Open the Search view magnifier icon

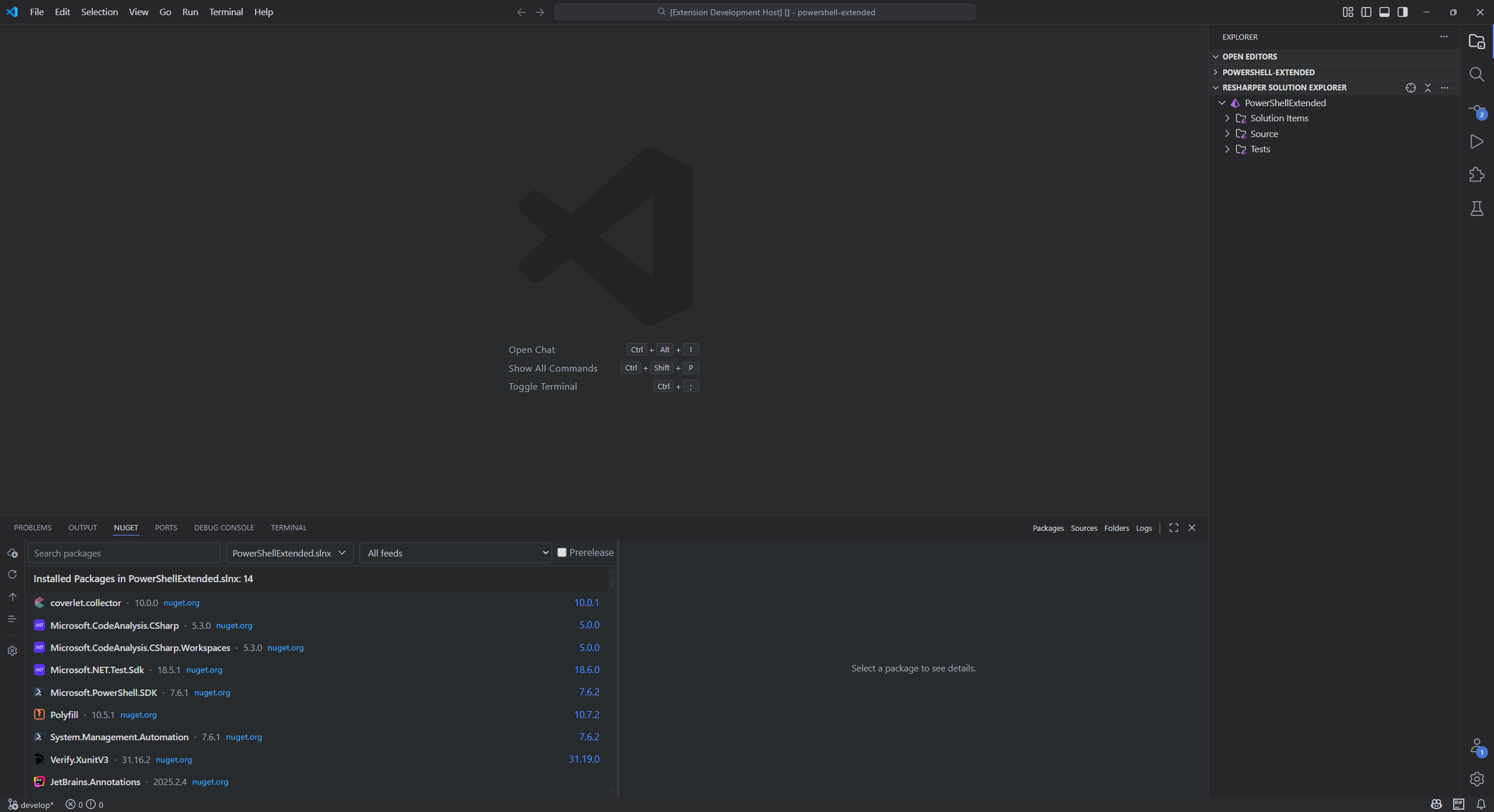point(1476,75)
